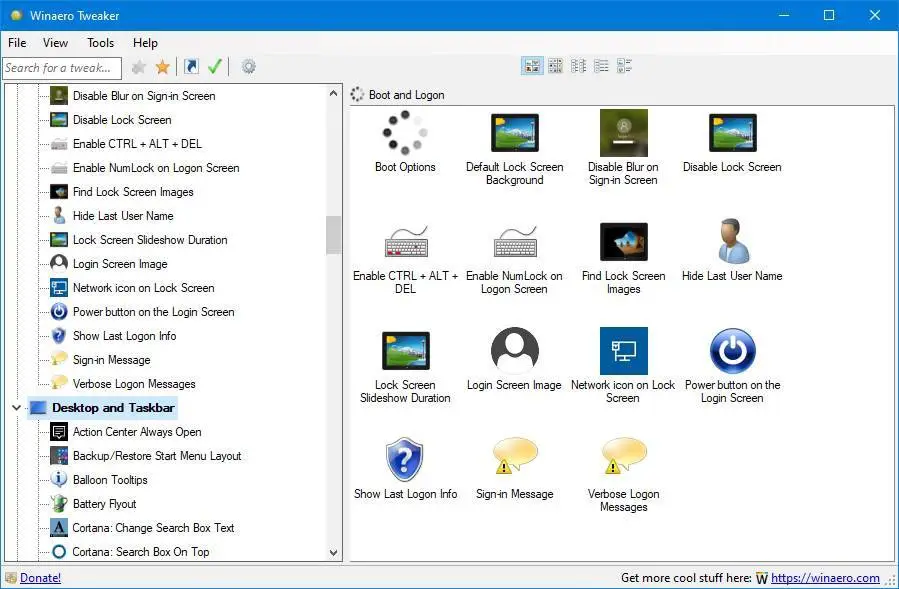This screenshot has width=899, height=589.
Task: Switch to the fifth view mode icon
Action: [x=624, y=66]
